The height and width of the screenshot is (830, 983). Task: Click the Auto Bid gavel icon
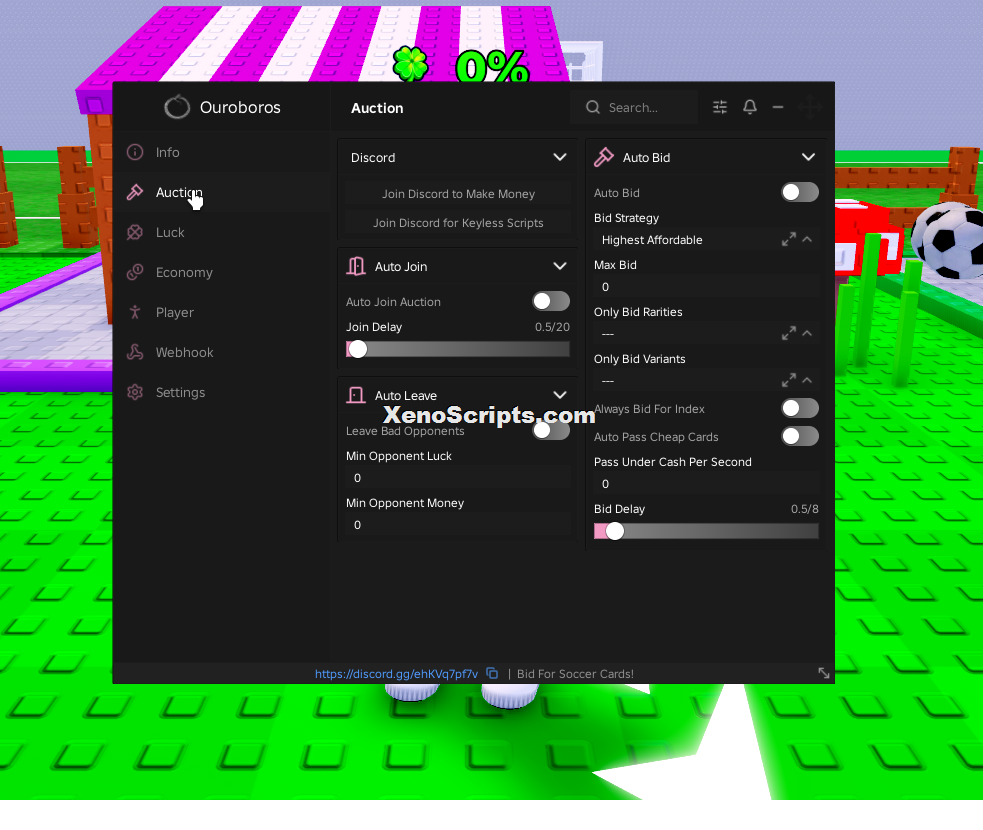(604, 157)
